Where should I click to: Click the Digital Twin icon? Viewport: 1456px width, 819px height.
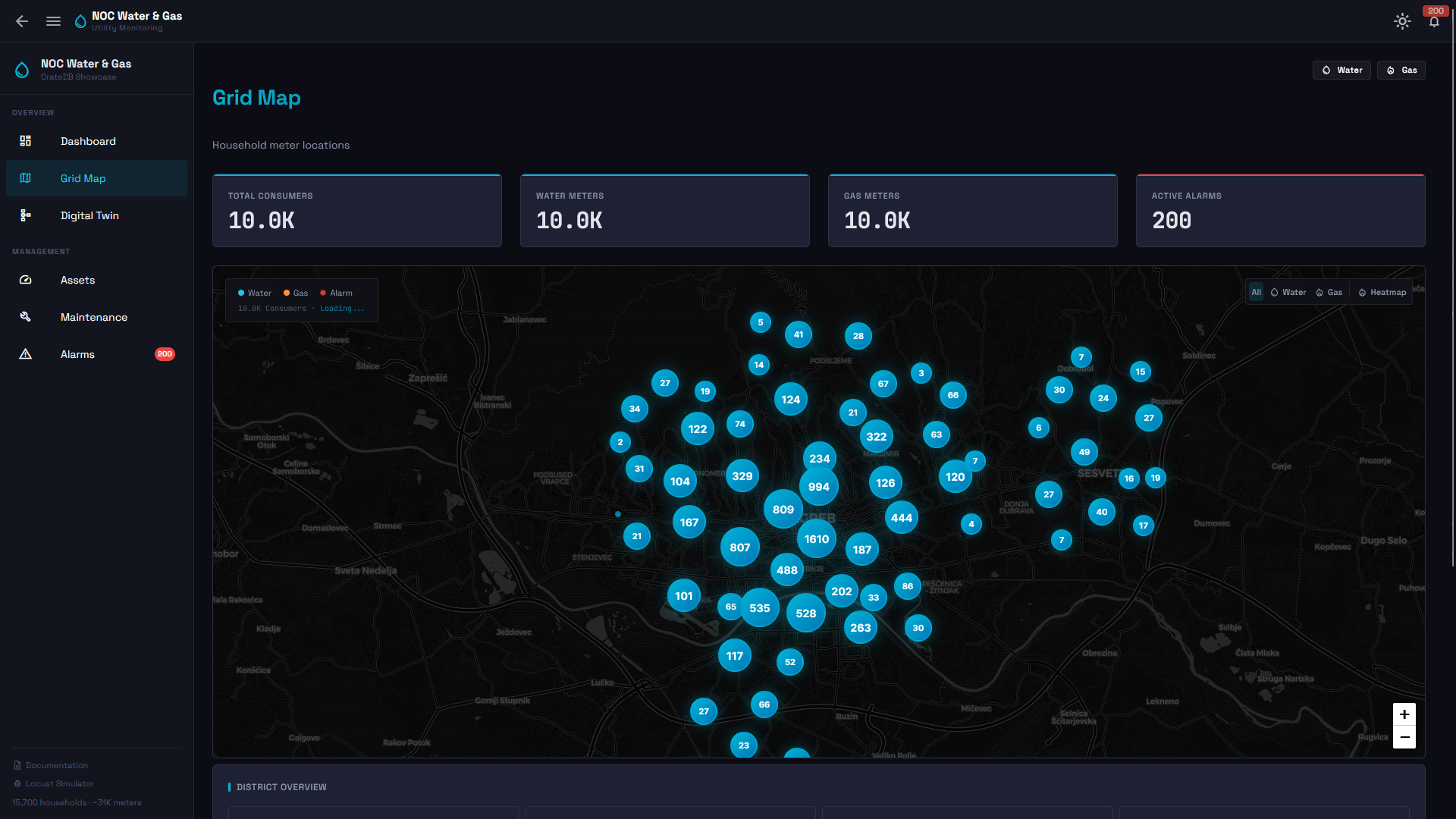pyautogui.click(x=25, y=215)
